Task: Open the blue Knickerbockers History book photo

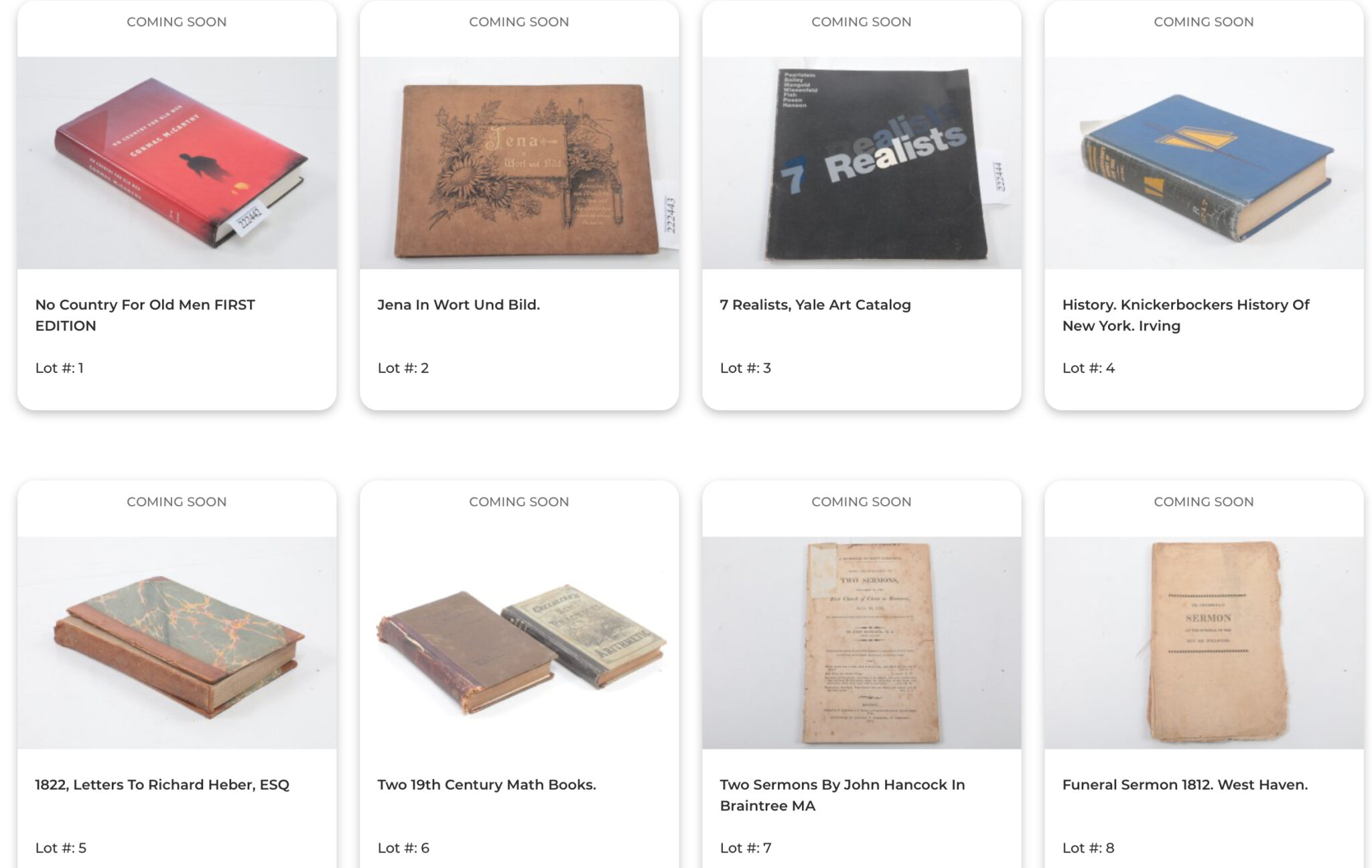Action: coord(1204,163)
